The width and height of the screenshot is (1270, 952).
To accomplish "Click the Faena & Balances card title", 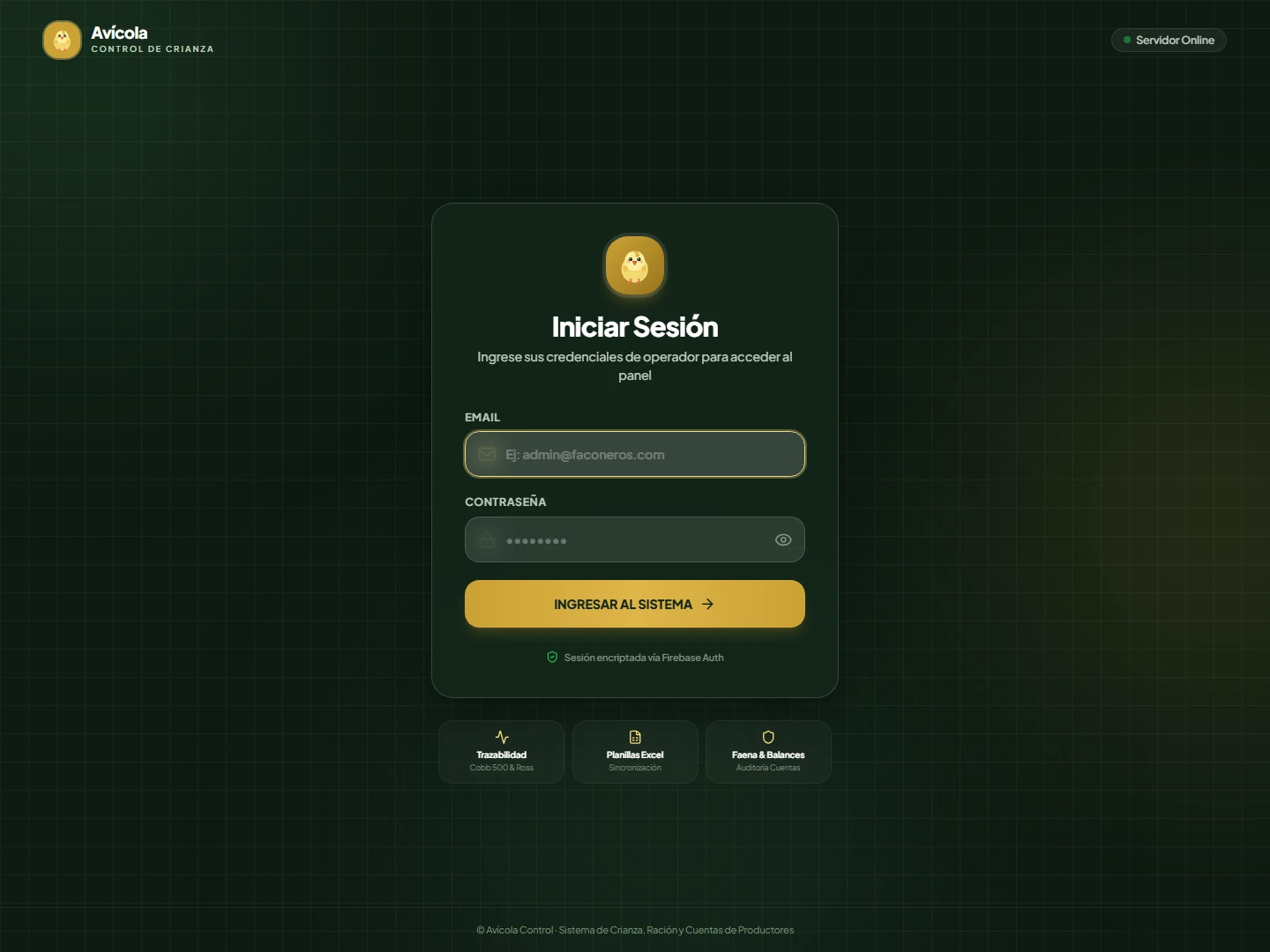I will [768, 755].
